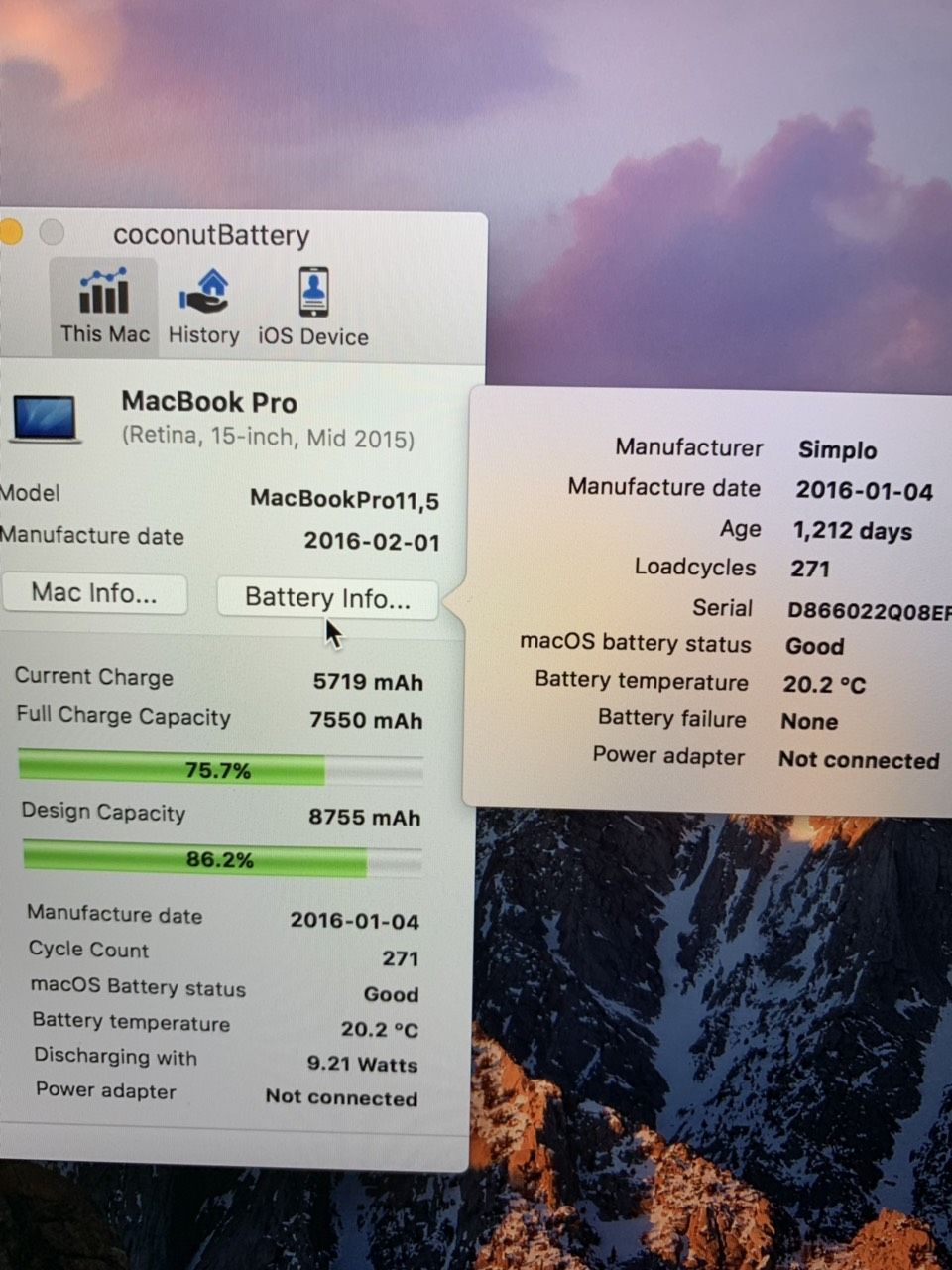Click the Battery Info... button
Viewport: 952px width, 1270px height.
(x=327, y=598)
